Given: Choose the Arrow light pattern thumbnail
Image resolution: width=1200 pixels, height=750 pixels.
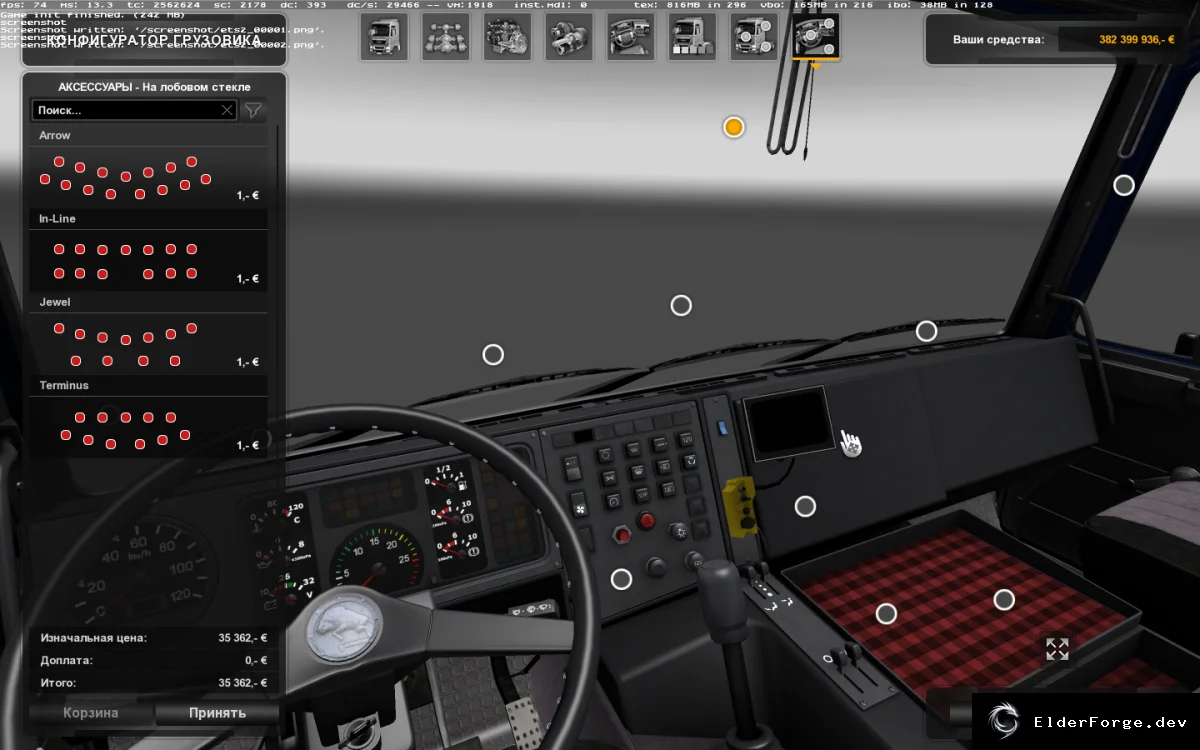Looking at the screenshot, I should (149, 176).
